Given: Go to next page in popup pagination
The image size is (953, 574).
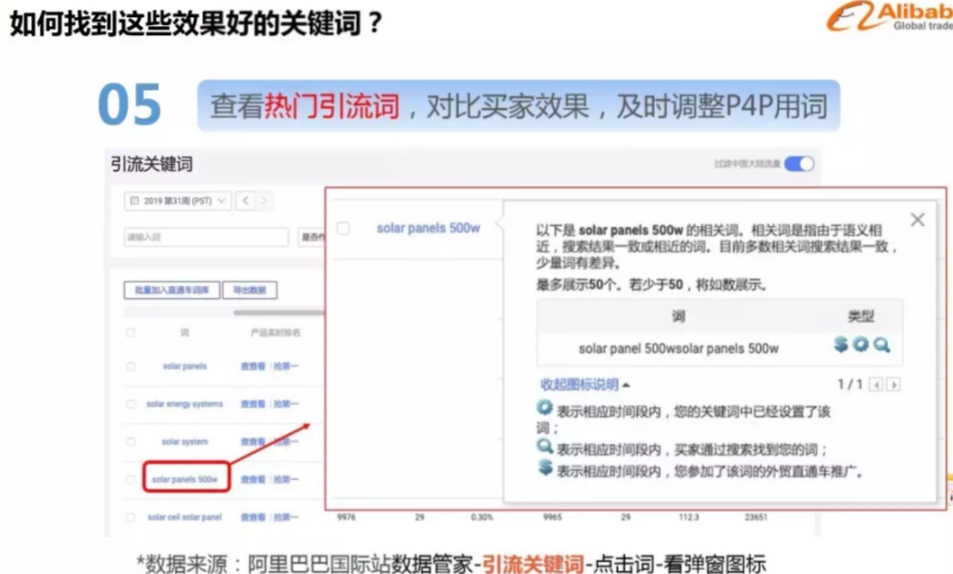Looking at the screenshot, I should pos(893,385).
